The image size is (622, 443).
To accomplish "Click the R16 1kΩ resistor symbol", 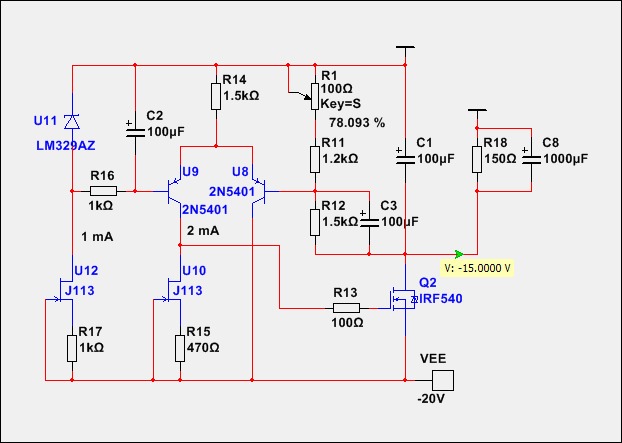I will 104,191.
